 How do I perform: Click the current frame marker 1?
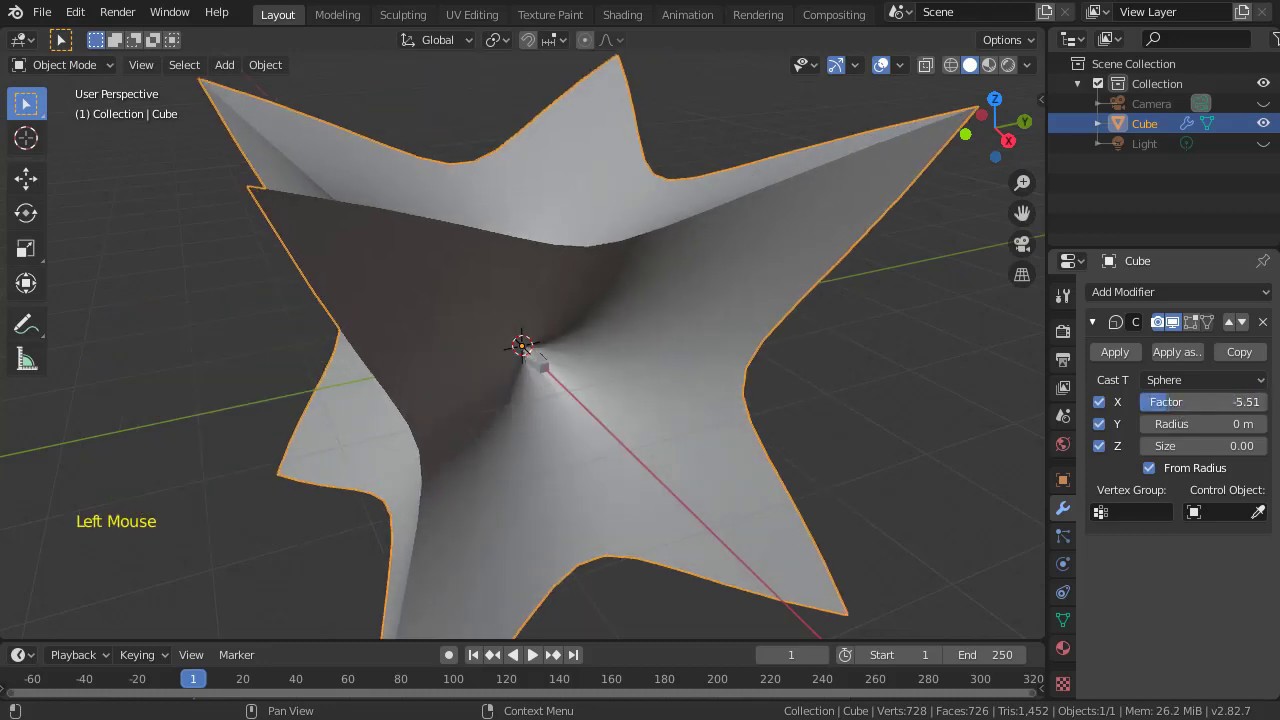[x=193, y=679]
